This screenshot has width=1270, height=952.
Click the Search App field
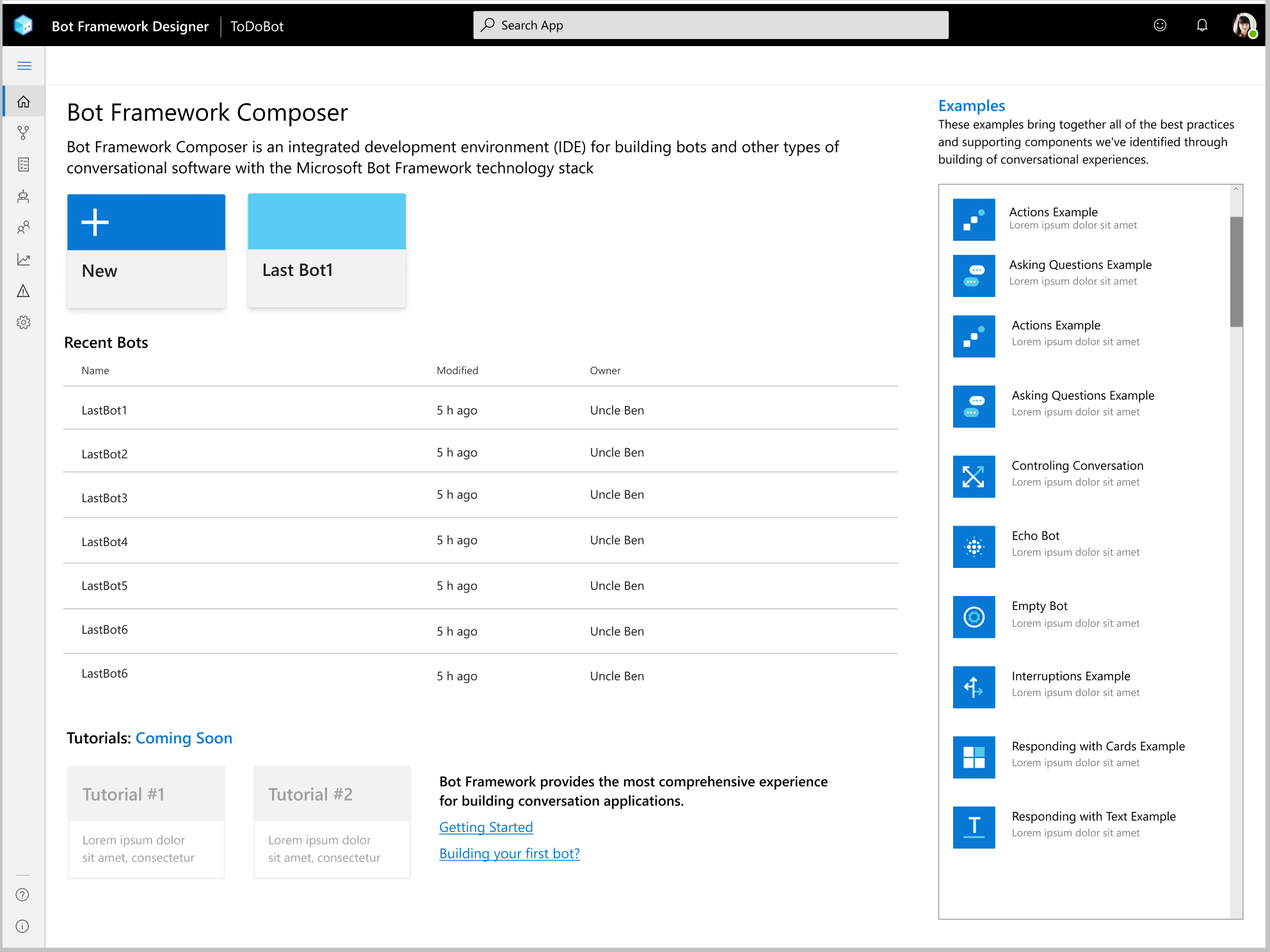[x=711, y=25]
